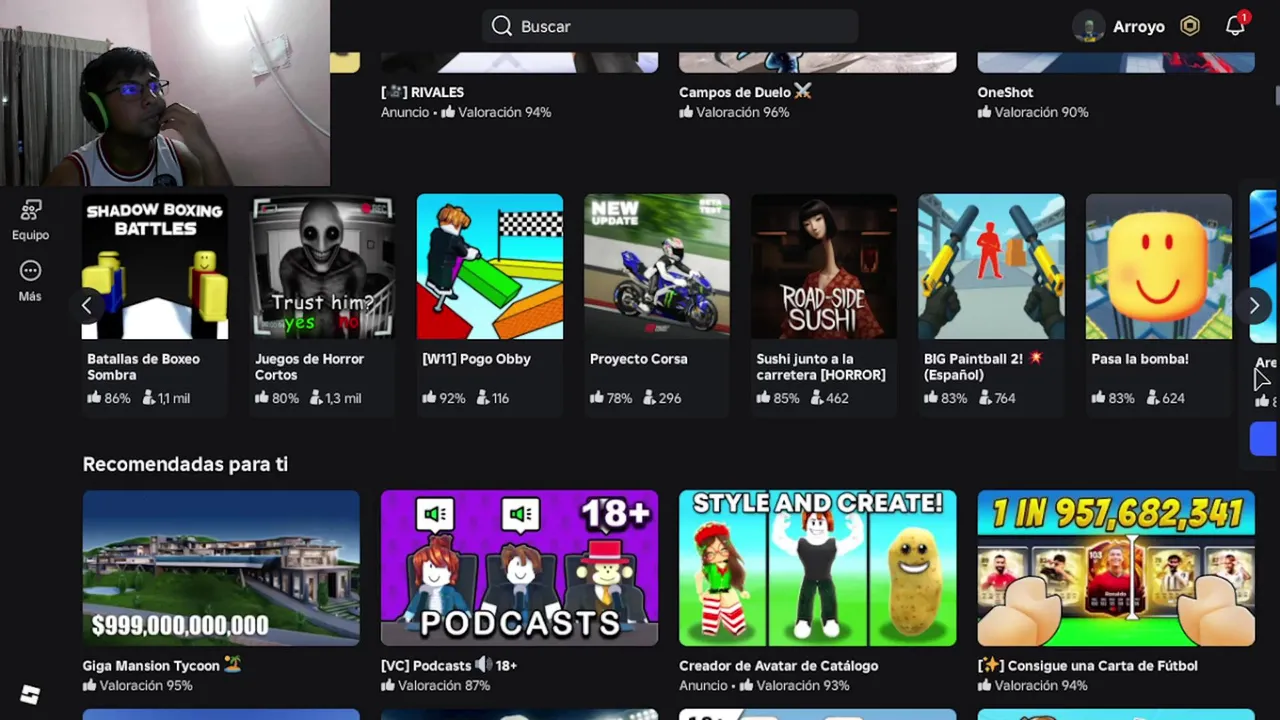Open Road-Side Sushi thumbnail

pos(824,267)
